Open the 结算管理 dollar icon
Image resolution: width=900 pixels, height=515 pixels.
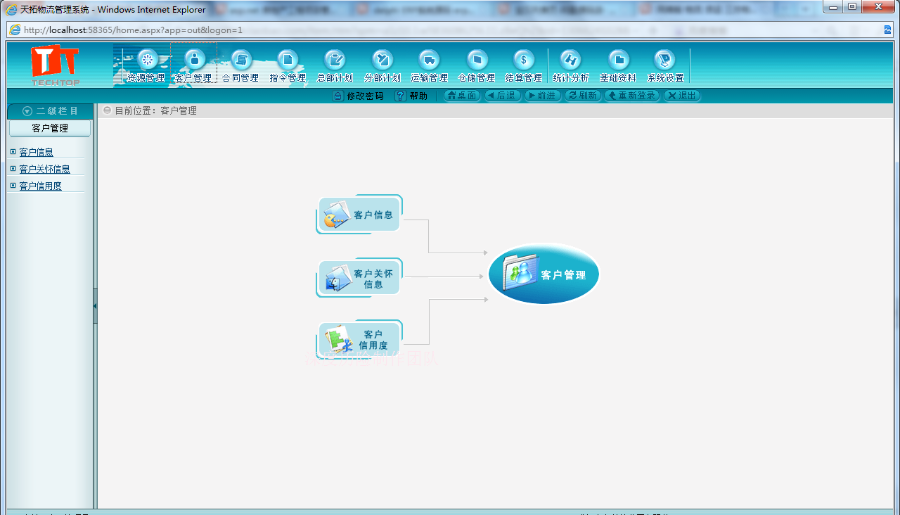click(x=523, y=60)
